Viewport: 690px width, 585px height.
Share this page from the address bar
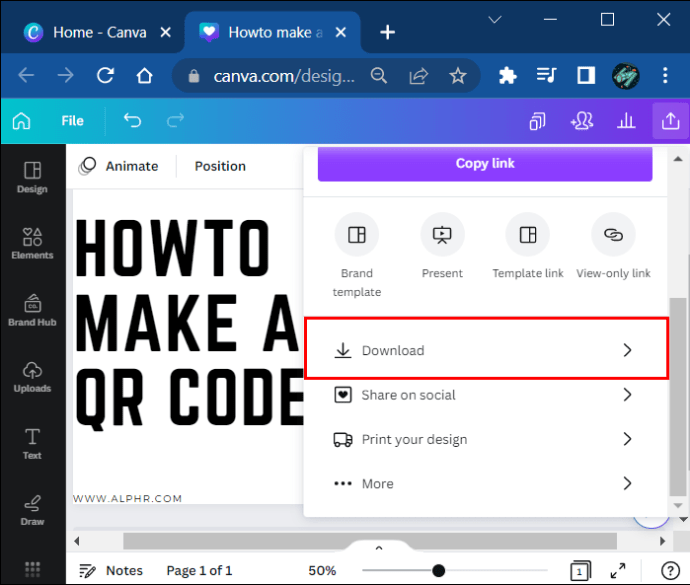point(418,76)
